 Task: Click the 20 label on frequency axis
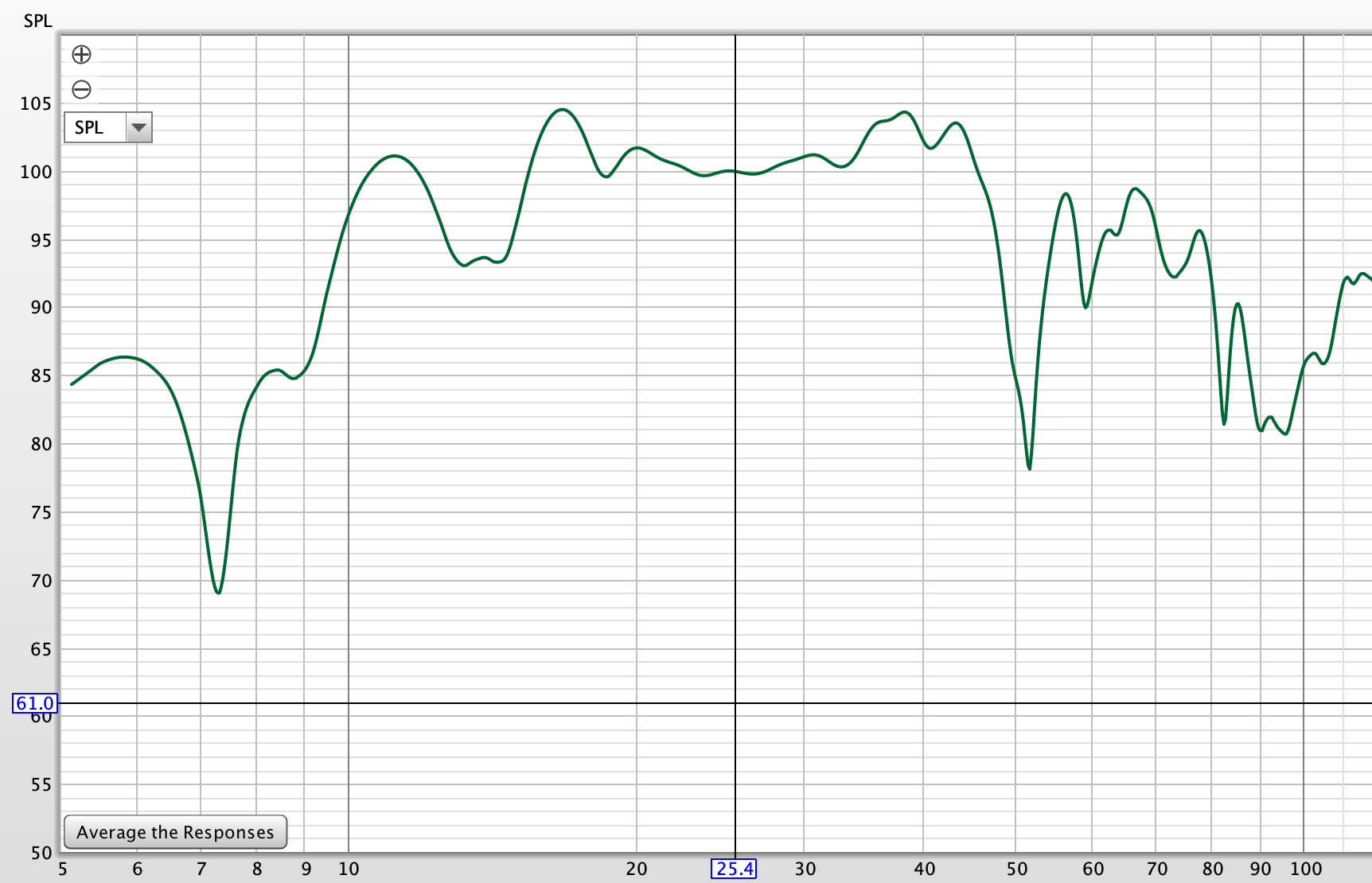coord(636,869)
